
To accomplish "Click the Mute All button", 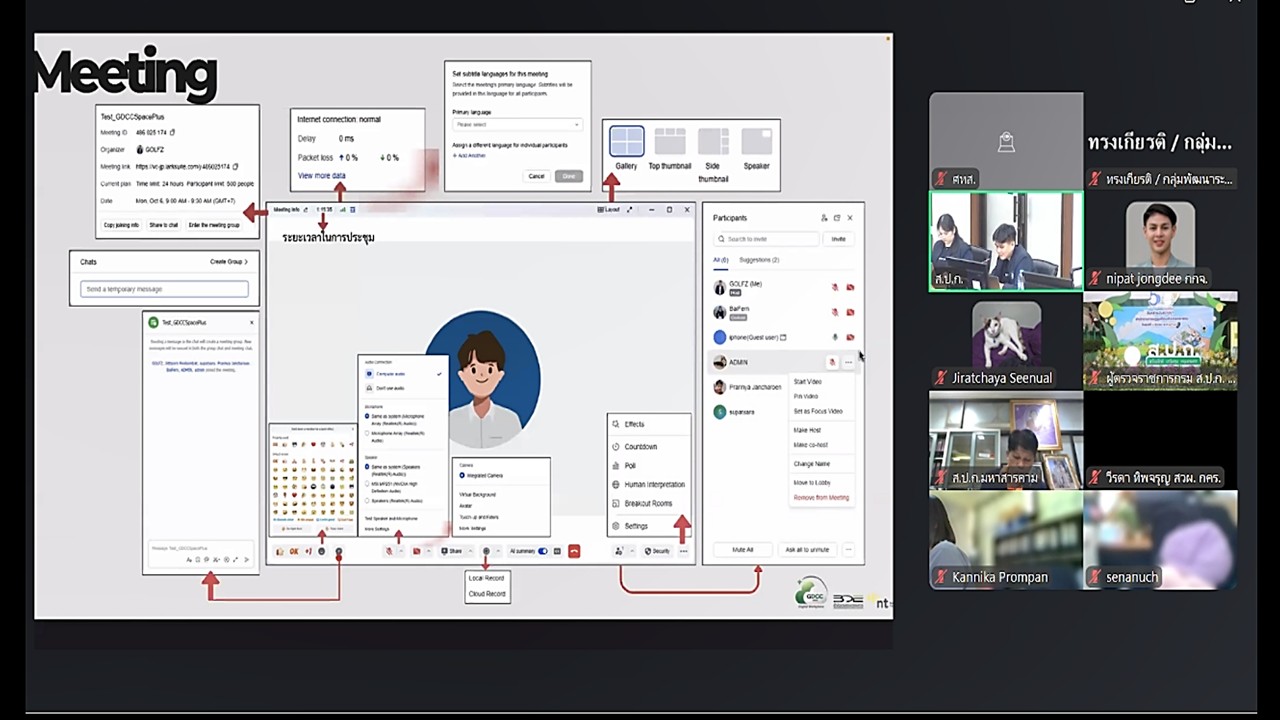I will [743, 549].
